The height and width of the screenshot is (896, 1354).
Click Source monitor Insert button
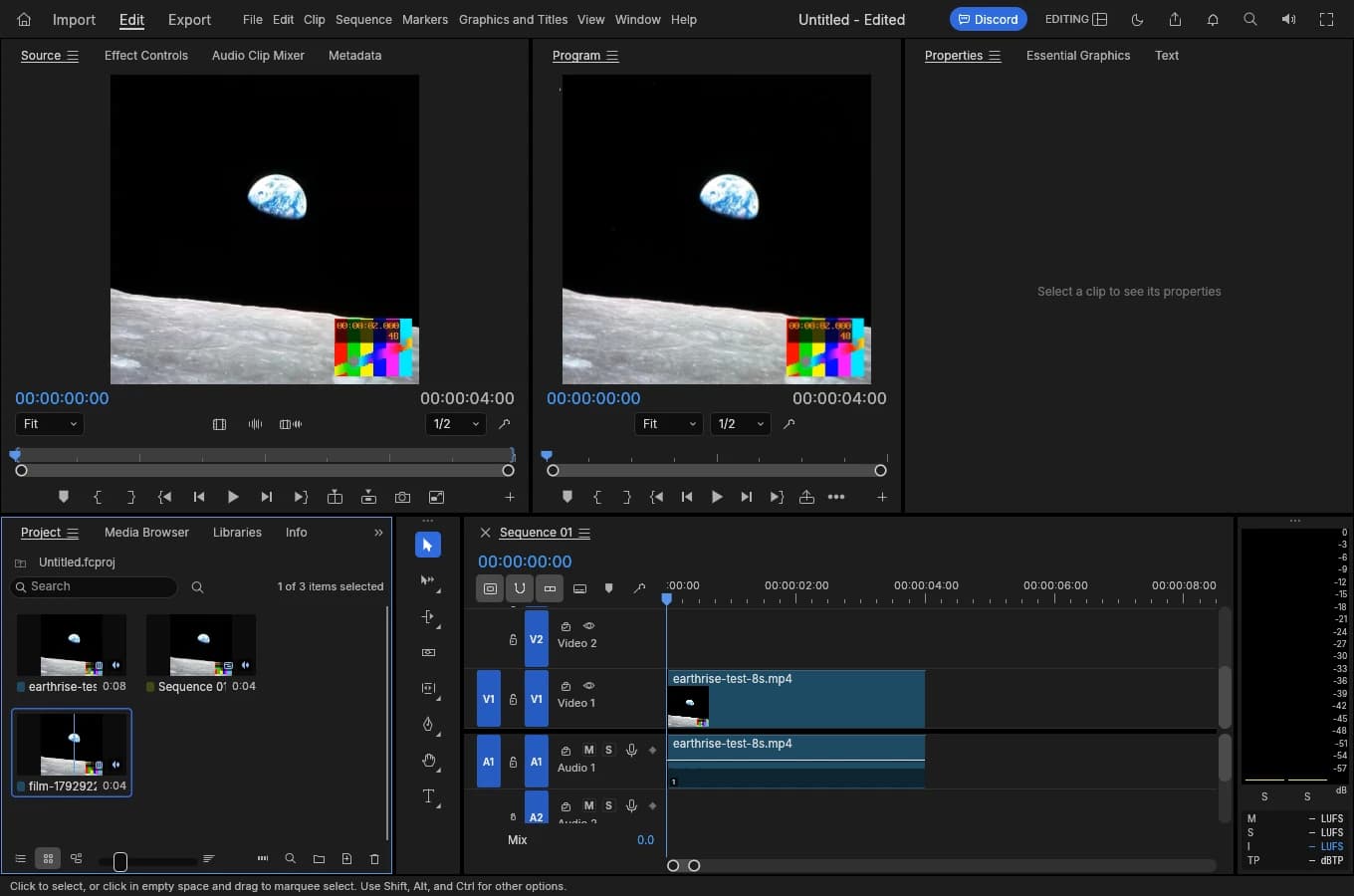click(335, 497)
